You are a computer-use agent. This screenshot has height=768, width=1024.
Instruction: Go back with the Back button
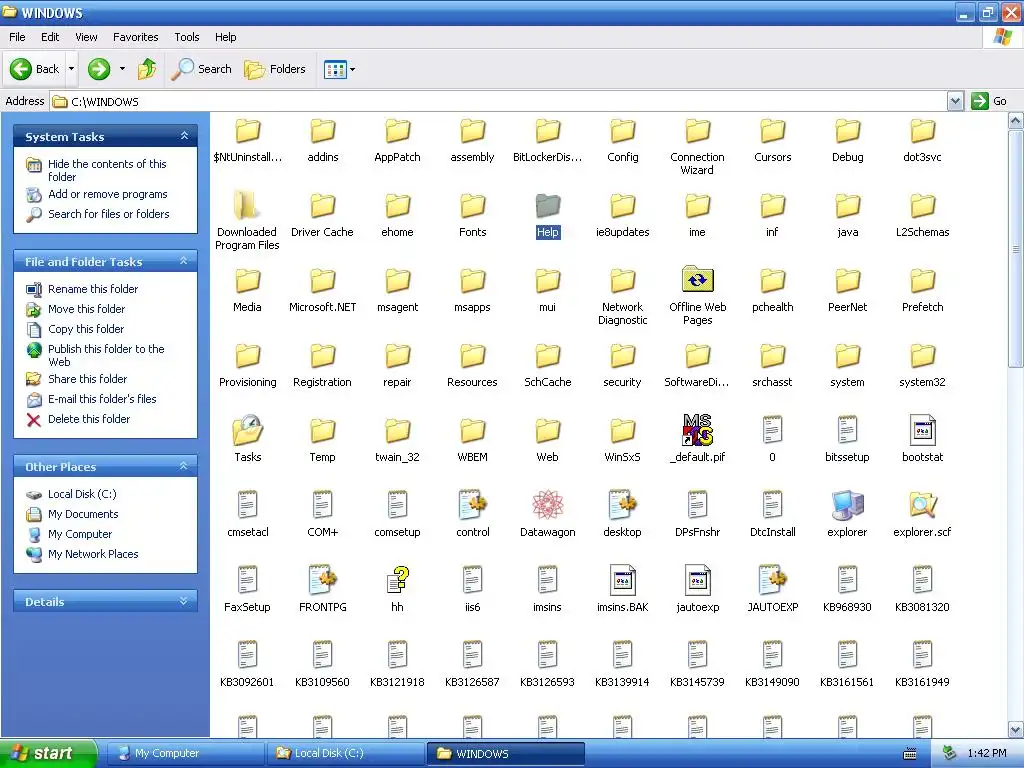pyautogui.click(x=35, y=69)
